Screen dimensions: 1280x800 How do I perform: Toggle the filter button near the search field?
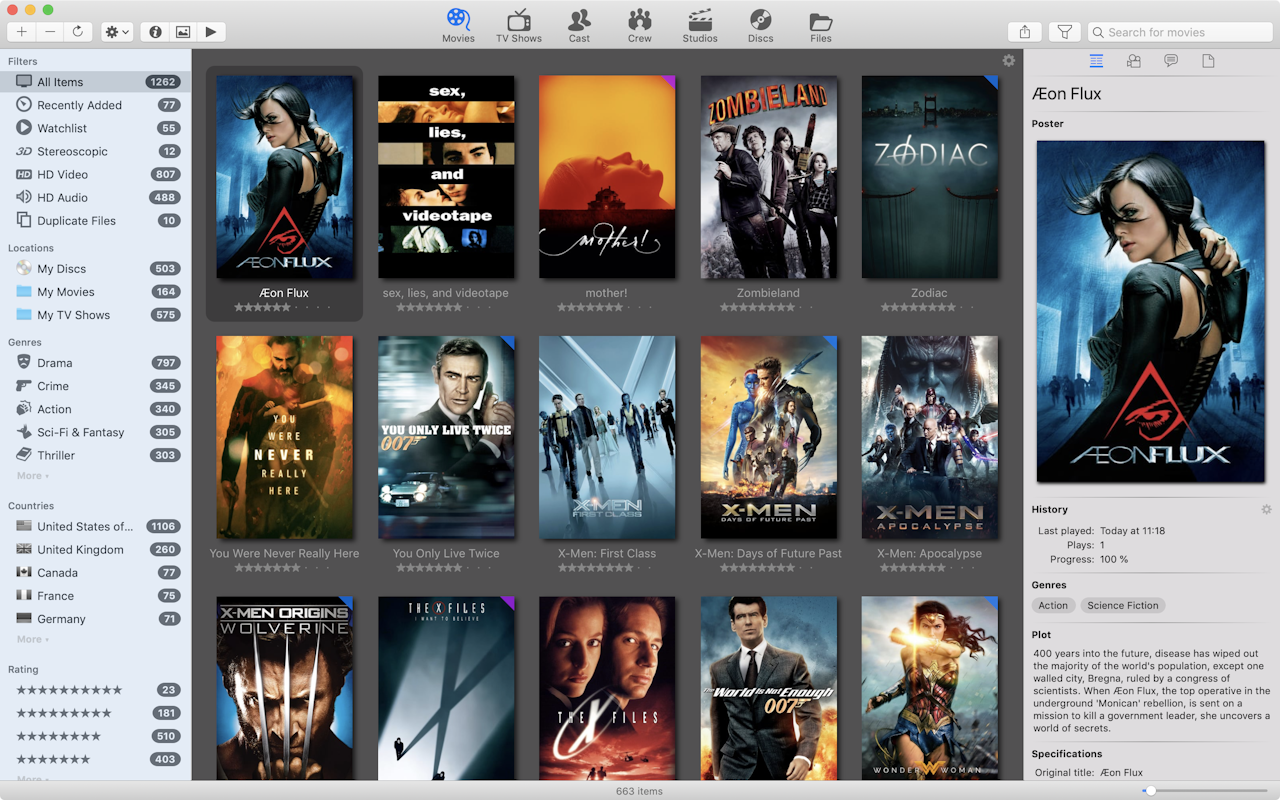point(1065,31)
